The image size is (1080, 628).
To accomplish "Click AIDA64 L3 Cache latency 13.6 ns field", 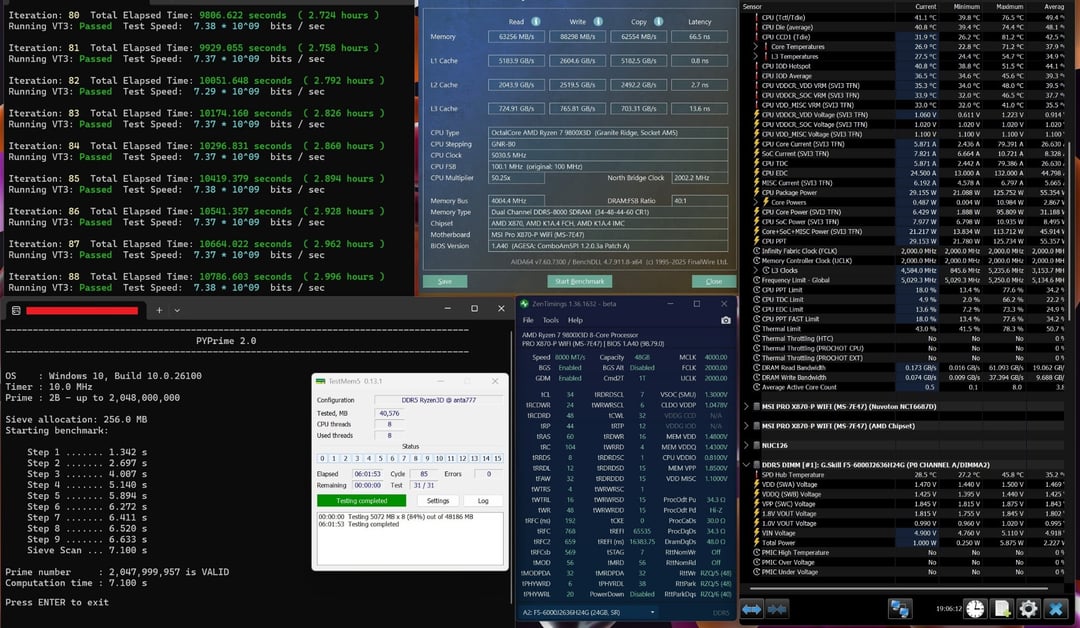I will [x=699, y=109].
